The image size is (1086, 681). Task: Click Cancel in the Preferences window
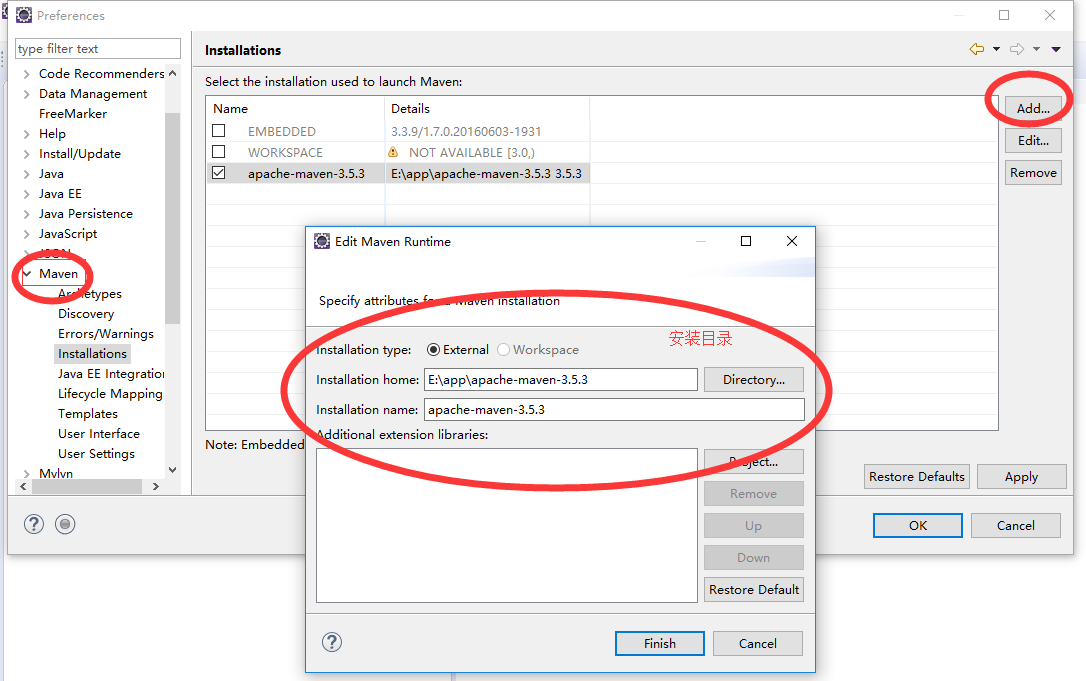(x=1015, y=525)
